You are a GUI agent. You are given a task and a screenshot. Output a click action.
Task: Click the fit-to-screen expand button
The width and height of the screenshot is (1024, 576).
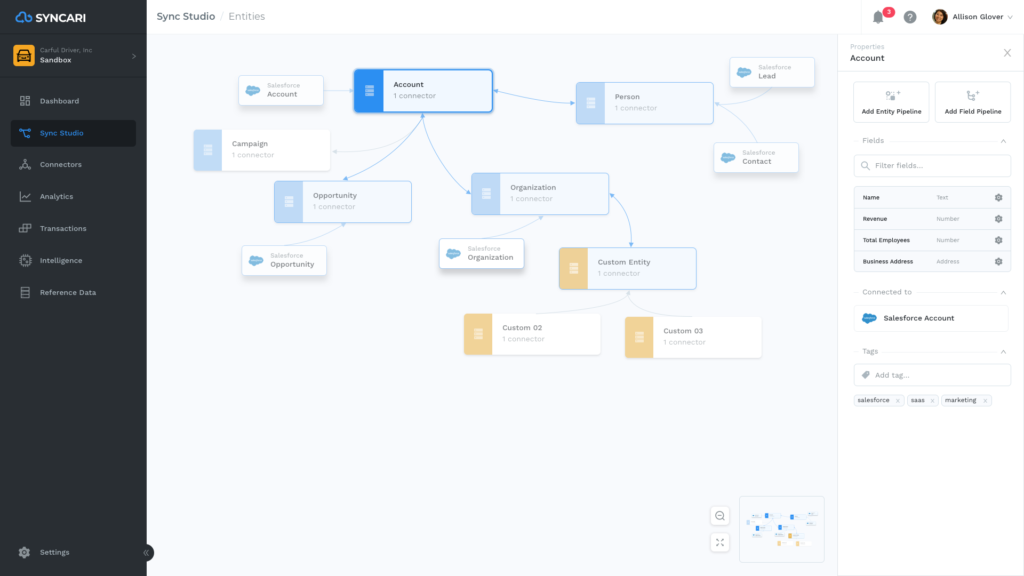(x=720, y=543)
